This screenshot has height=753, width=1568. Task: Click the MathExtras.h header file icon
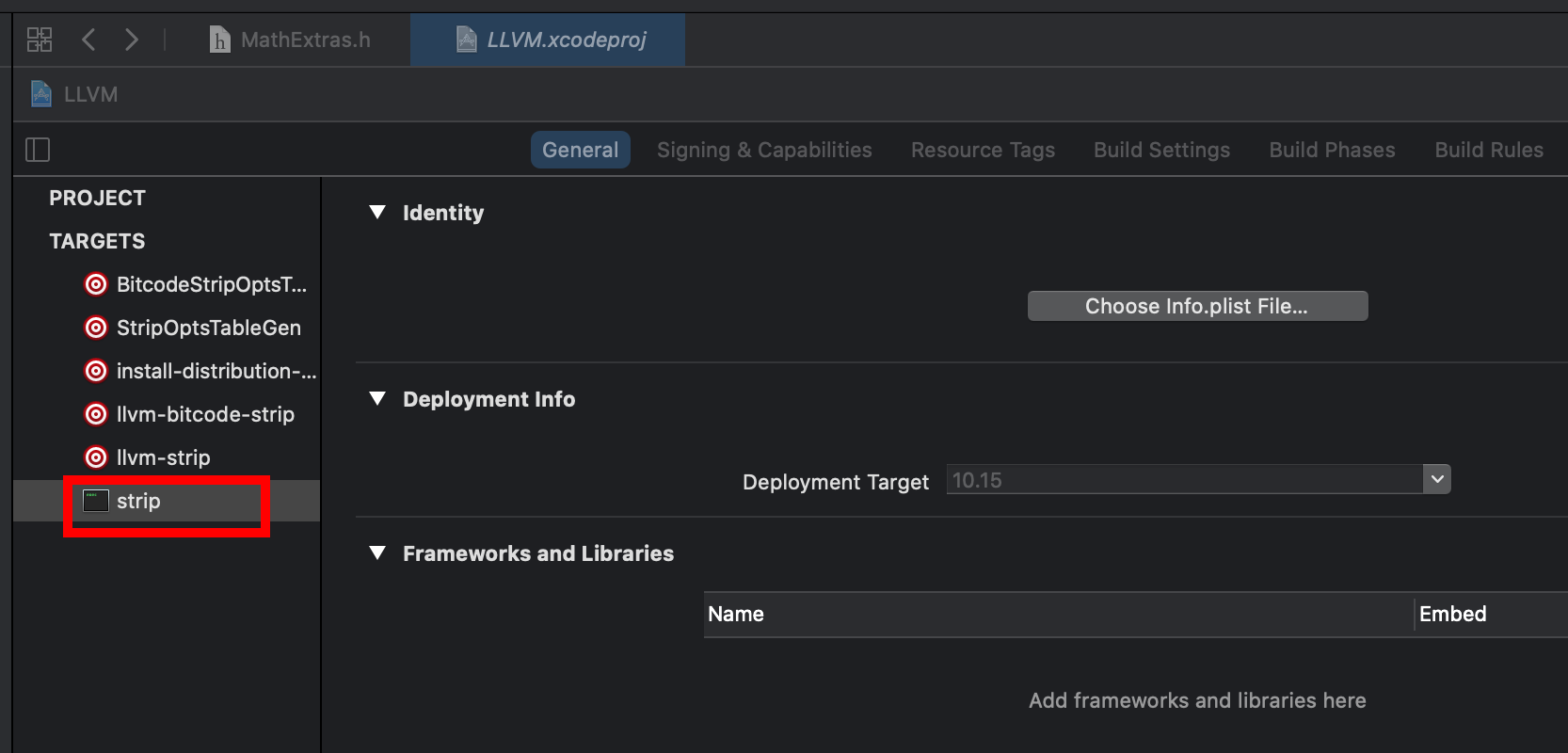pyautogui.click(x=219, y=40)
